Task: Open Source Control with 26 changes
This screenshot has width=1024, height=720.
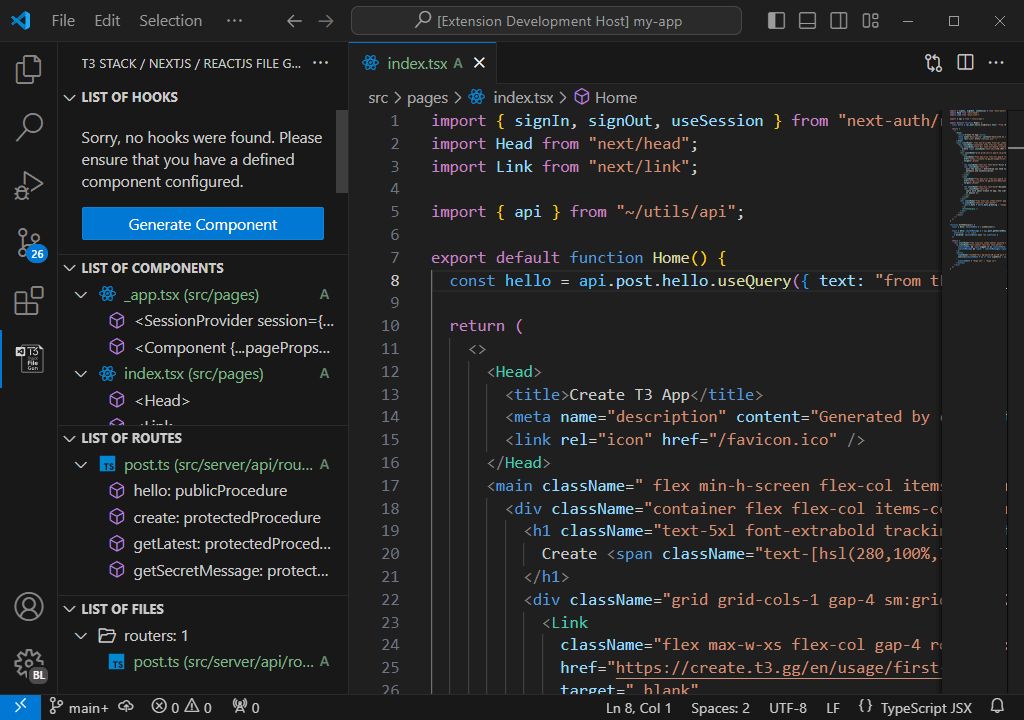Action: [x=29, y=243]
